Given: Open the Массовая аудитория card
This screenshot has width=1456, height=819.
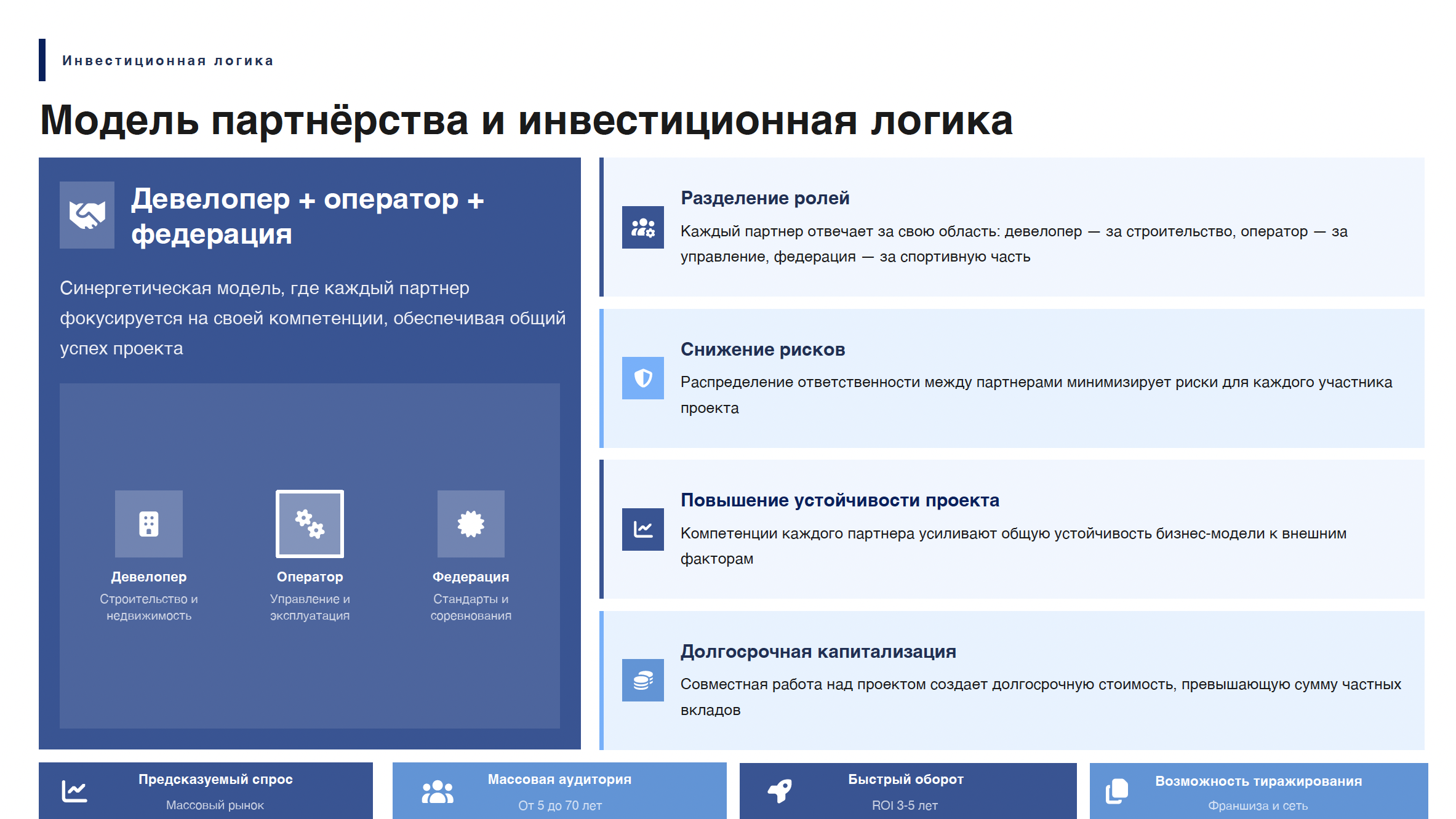Looking at the screenshot, I should click(559, 791).
